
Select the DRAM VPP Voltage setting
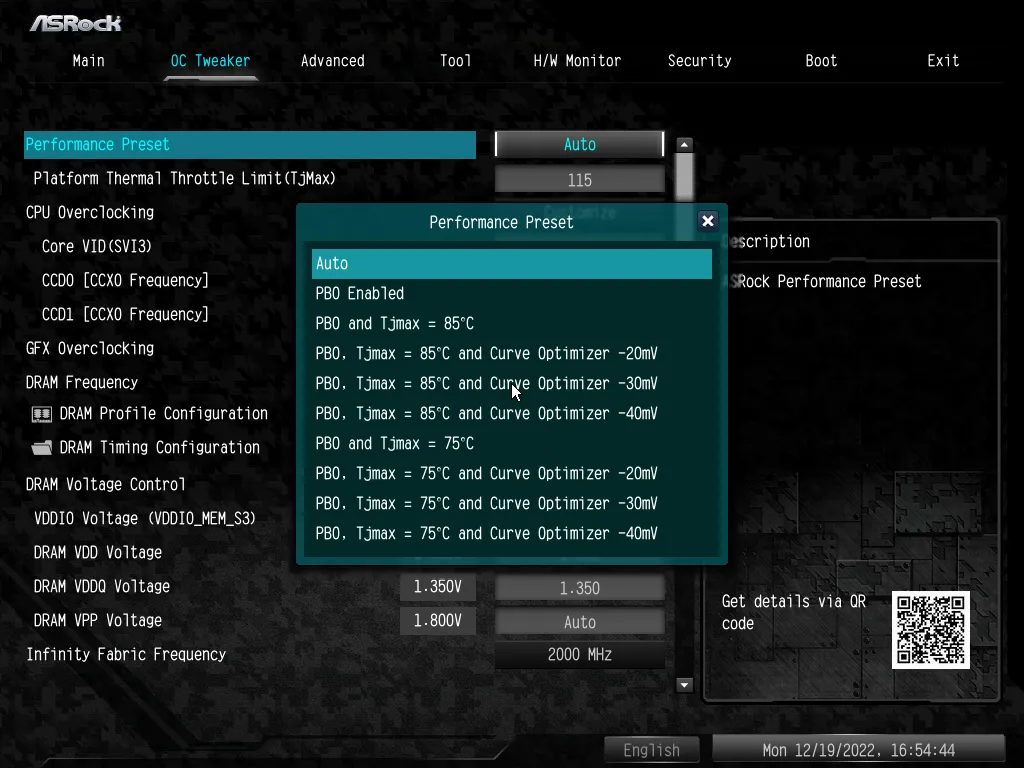pos(98,620)
